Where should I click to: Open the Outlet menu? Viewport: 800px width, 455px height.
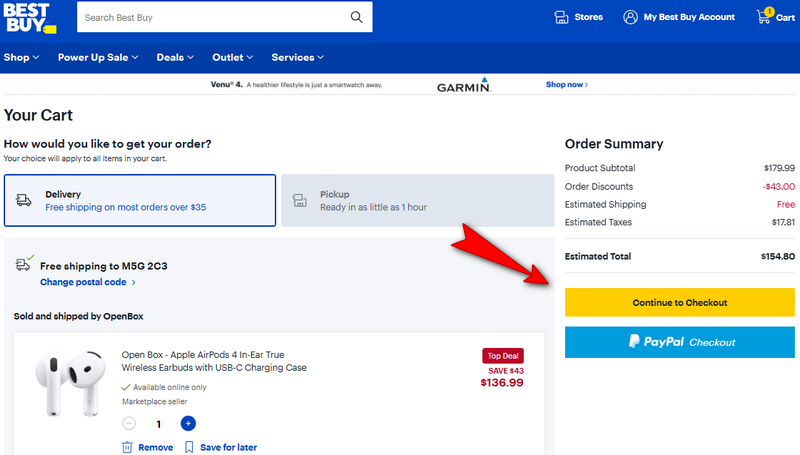click(x=233, y=57)
